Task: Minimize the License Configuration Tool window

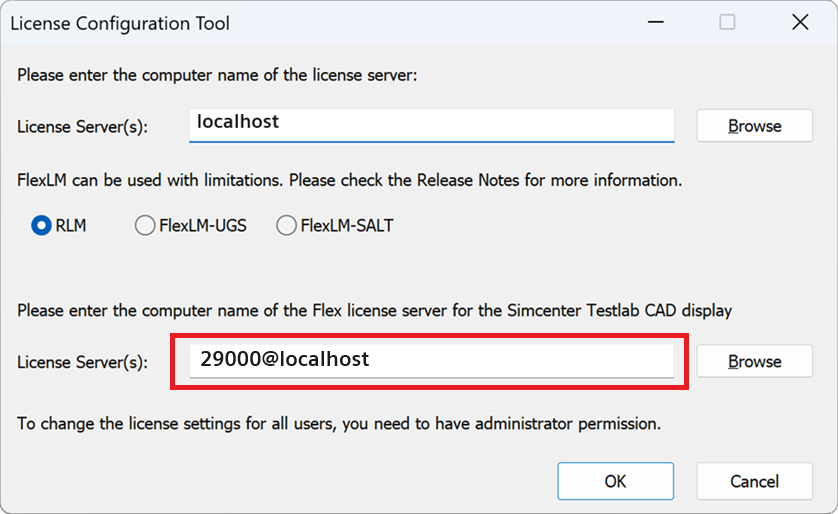Action: pyautogui.click(x=656, y=22)
